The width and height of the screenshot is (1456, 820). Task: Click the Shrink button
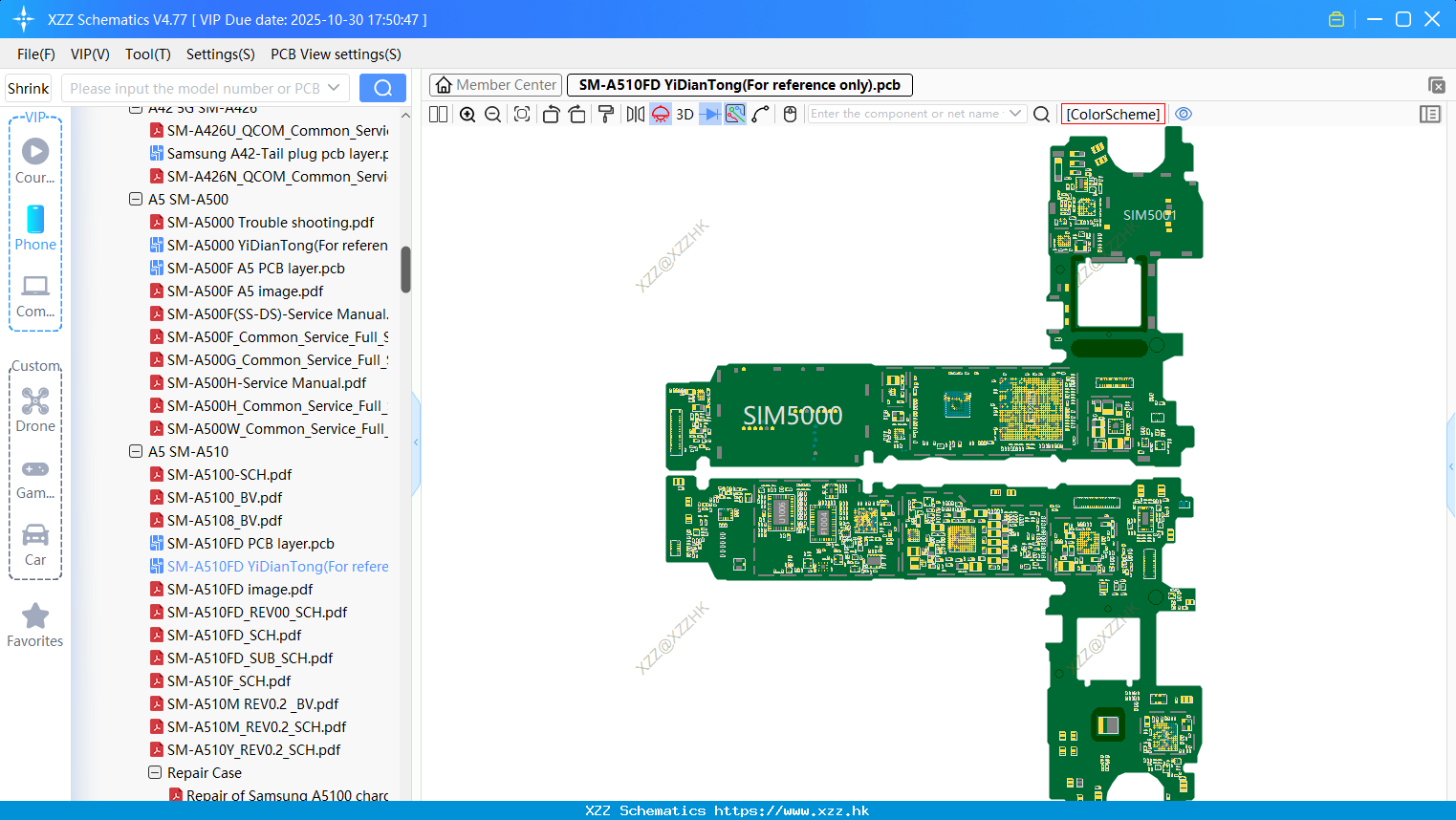[29, 88]
